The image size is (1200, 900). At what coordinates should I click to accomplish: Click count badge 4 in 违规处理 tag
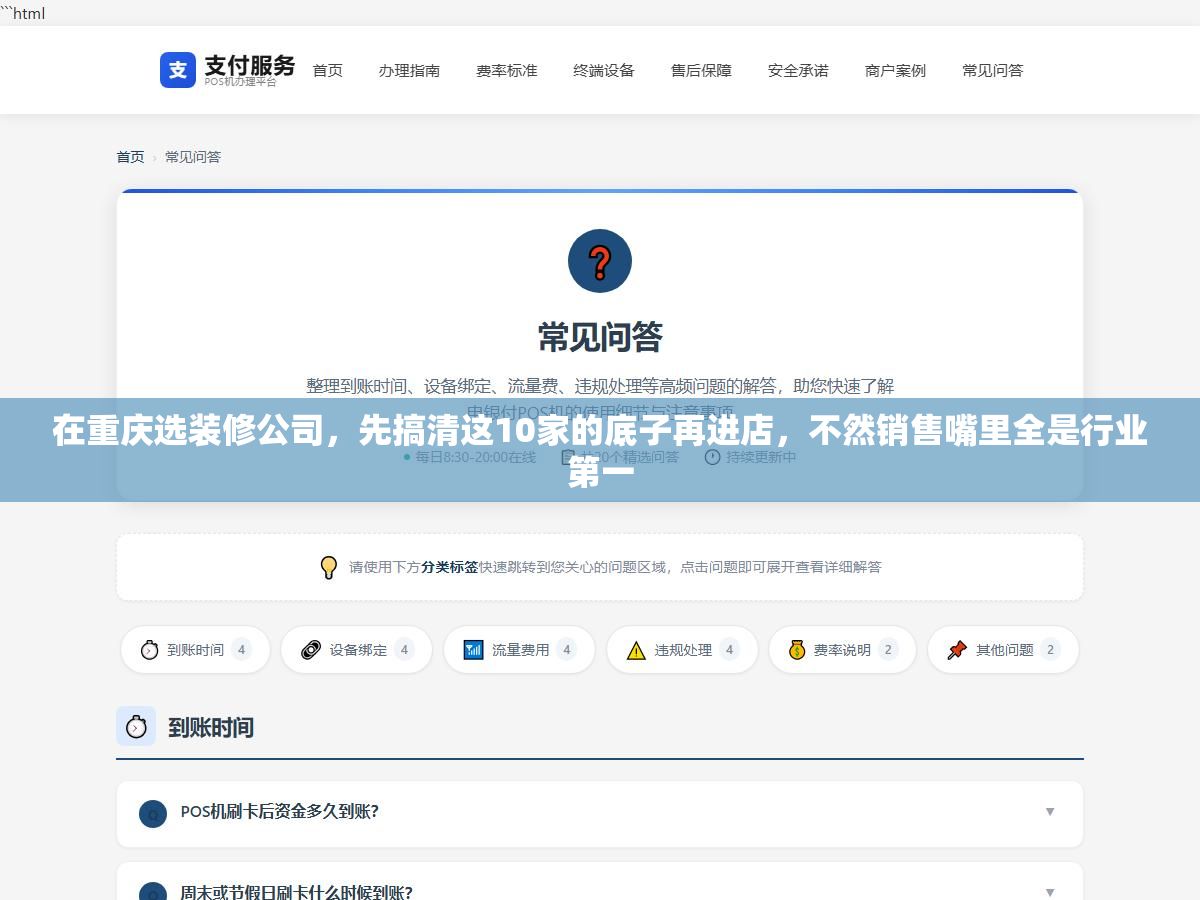coord(729,650)
